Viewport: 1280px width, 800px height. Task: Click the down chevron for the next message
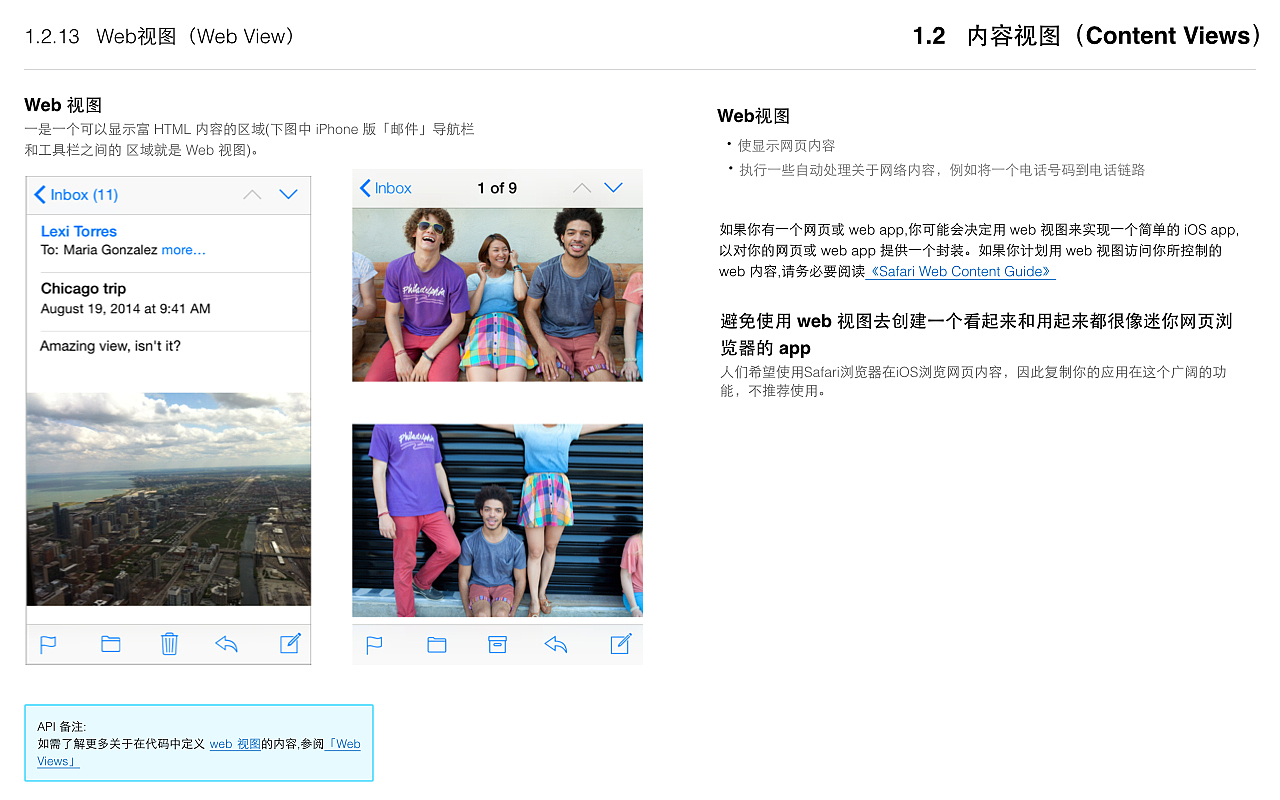point(288,195)
